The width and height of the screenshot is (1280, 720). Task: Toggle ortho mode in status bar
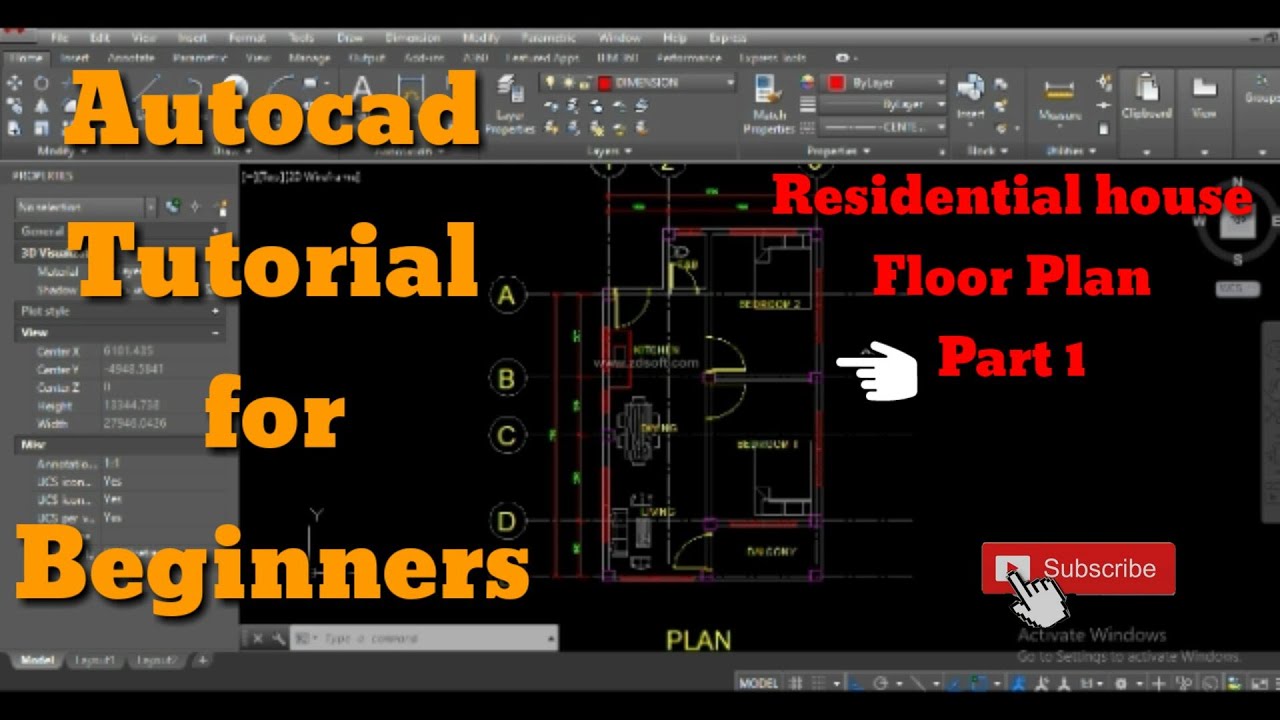(x=857, y=684)
